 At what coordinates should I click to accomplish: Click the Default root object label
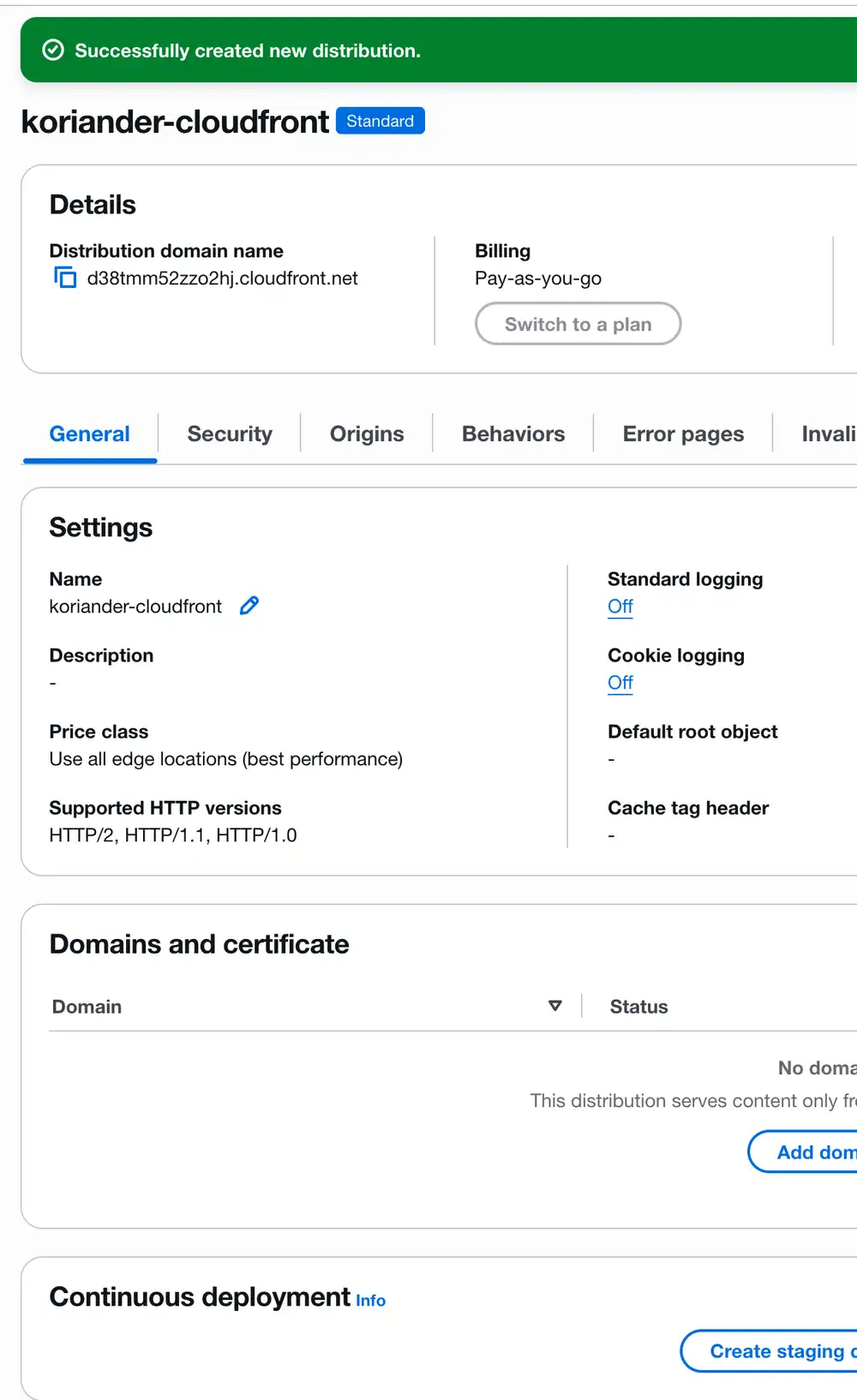pyautogui.click(x=692, y=732)
